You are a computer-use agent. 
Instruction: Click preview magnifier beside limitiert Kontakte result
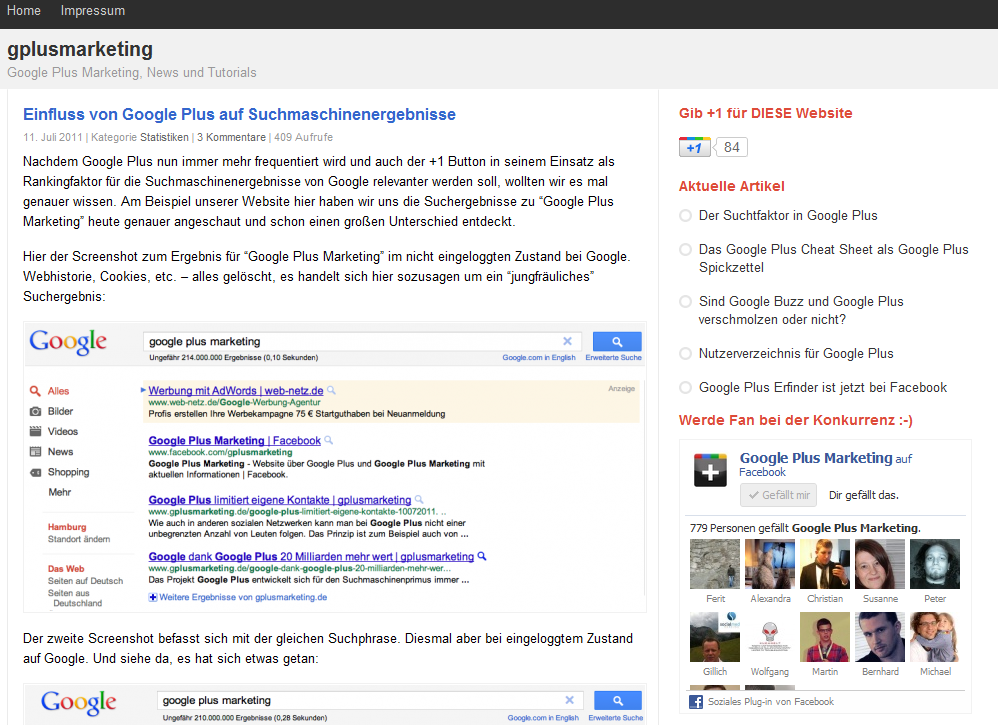click(x=419, y=500)
